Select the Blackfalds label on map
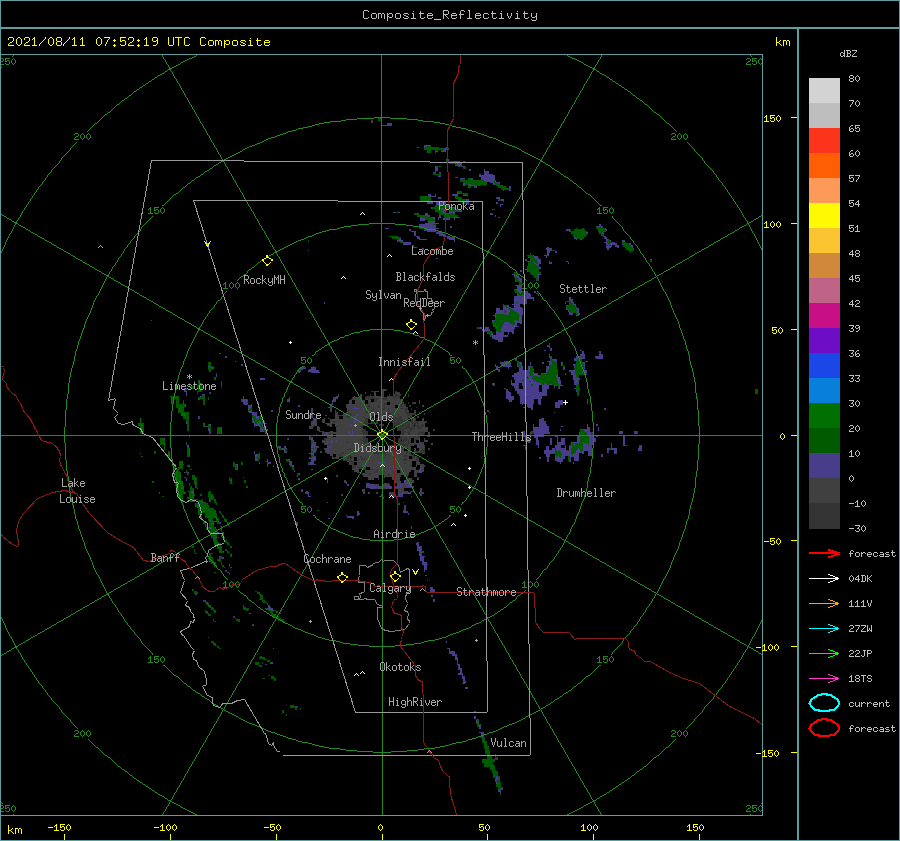The width and height of the screenshot is (900, 841). [x=425, y=277]
